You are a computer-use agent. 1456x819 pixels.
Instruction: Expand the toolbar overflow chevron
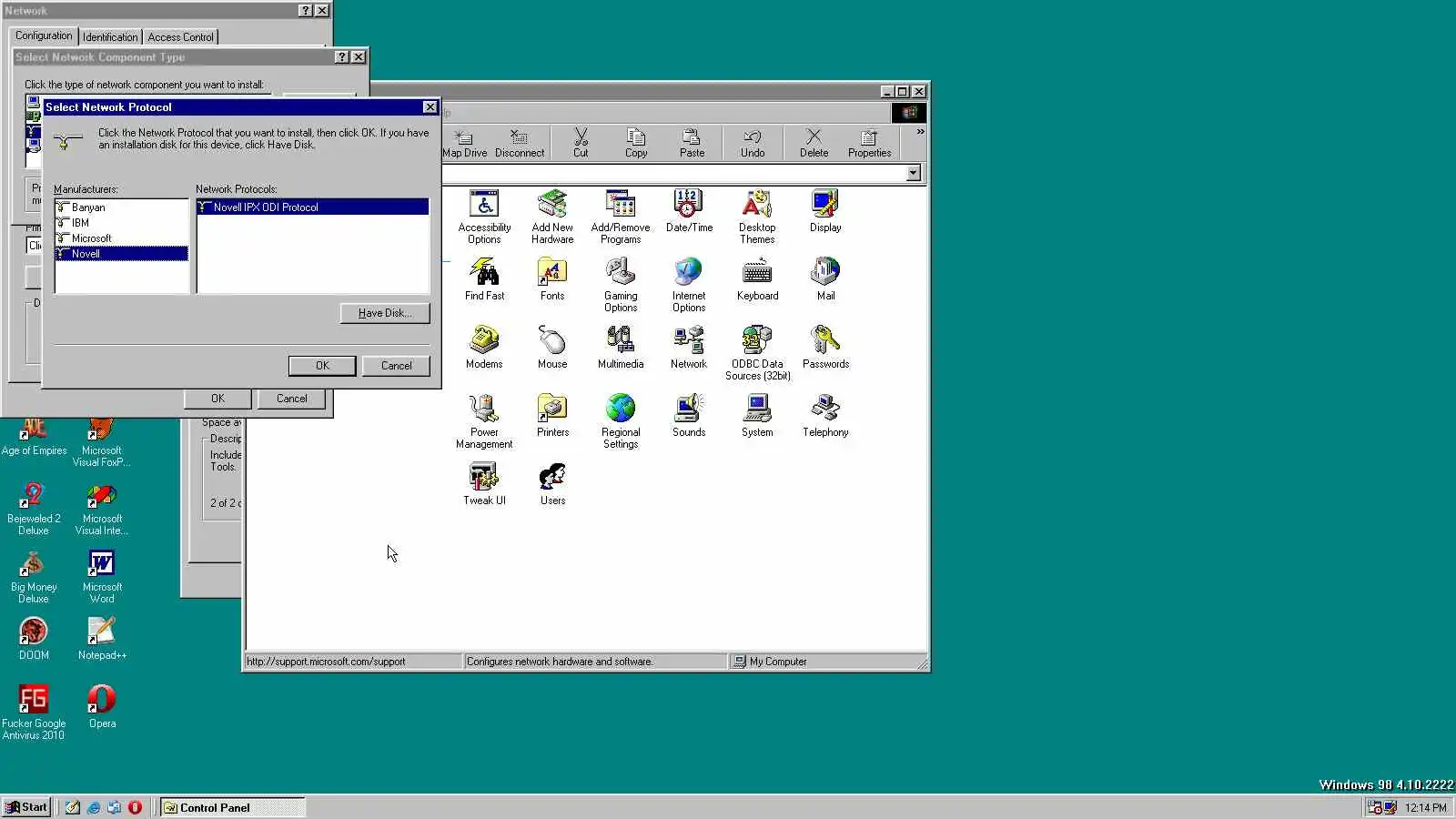tap(920, 133)
